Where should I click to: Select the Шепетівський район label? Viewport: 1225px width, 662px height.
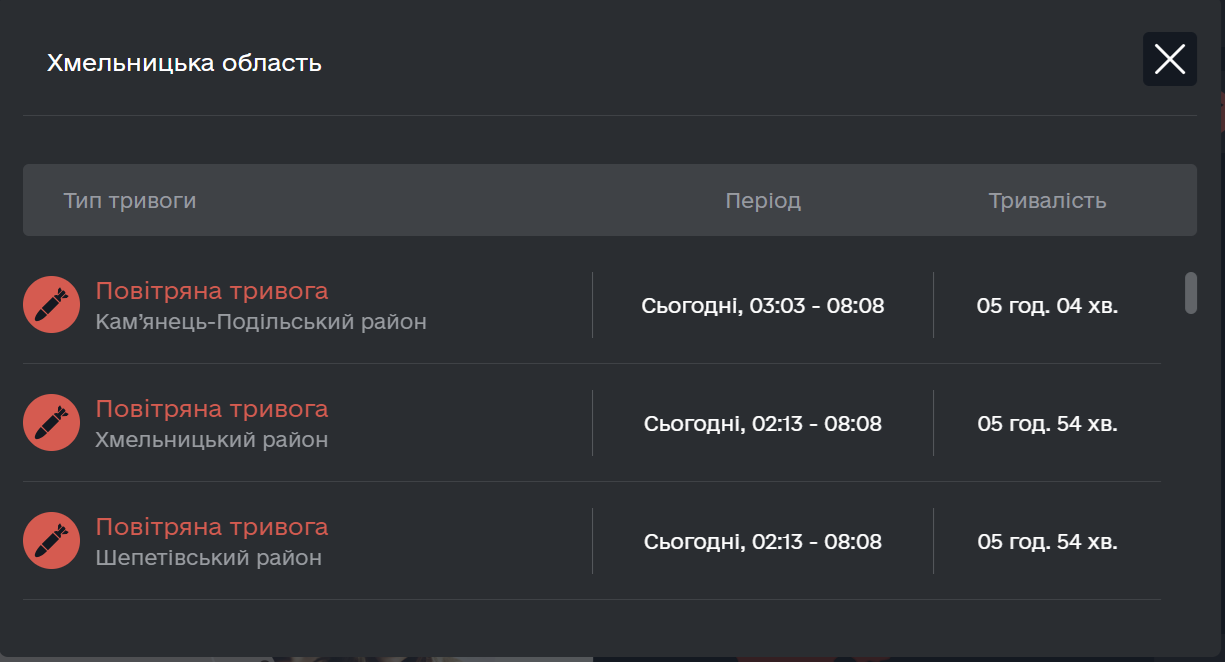click(209, 558)
